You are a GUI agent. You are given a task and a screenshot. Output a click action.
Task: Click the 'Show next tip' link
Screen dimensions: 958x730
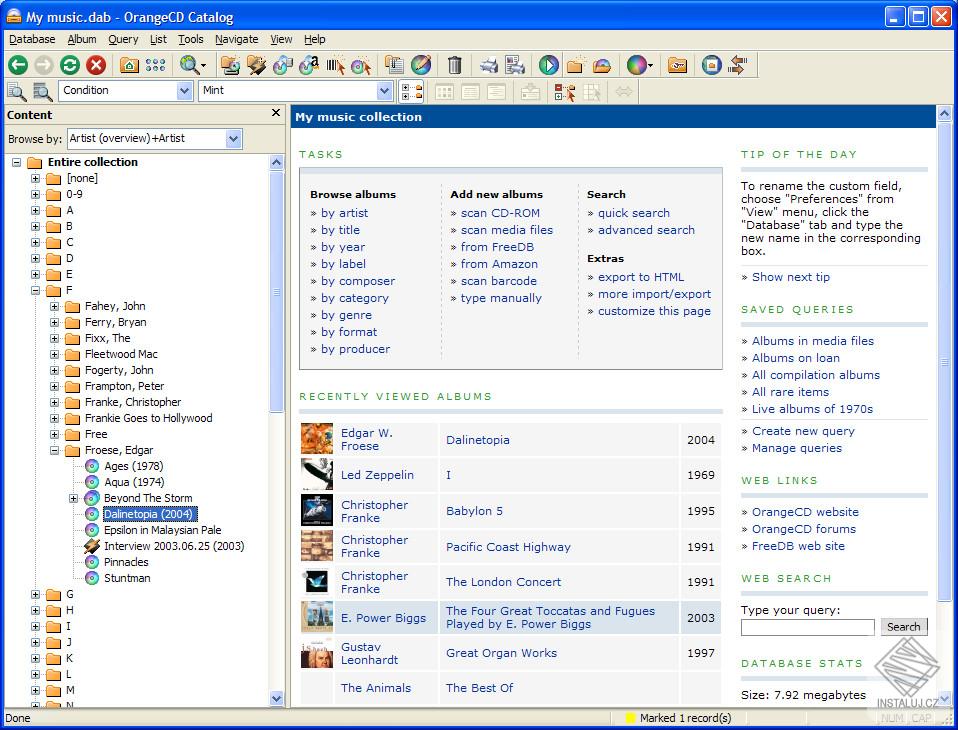click(790, 277)
